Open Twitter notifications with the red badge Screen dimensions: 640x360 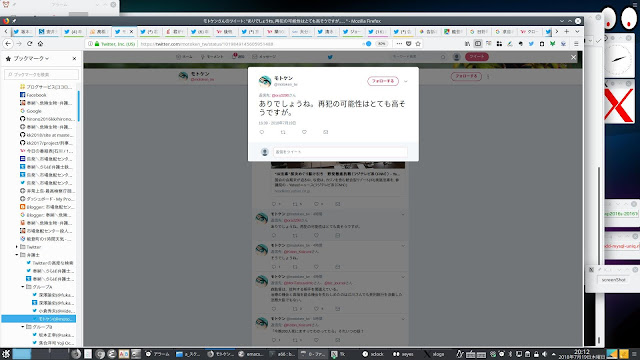point(238,56)
